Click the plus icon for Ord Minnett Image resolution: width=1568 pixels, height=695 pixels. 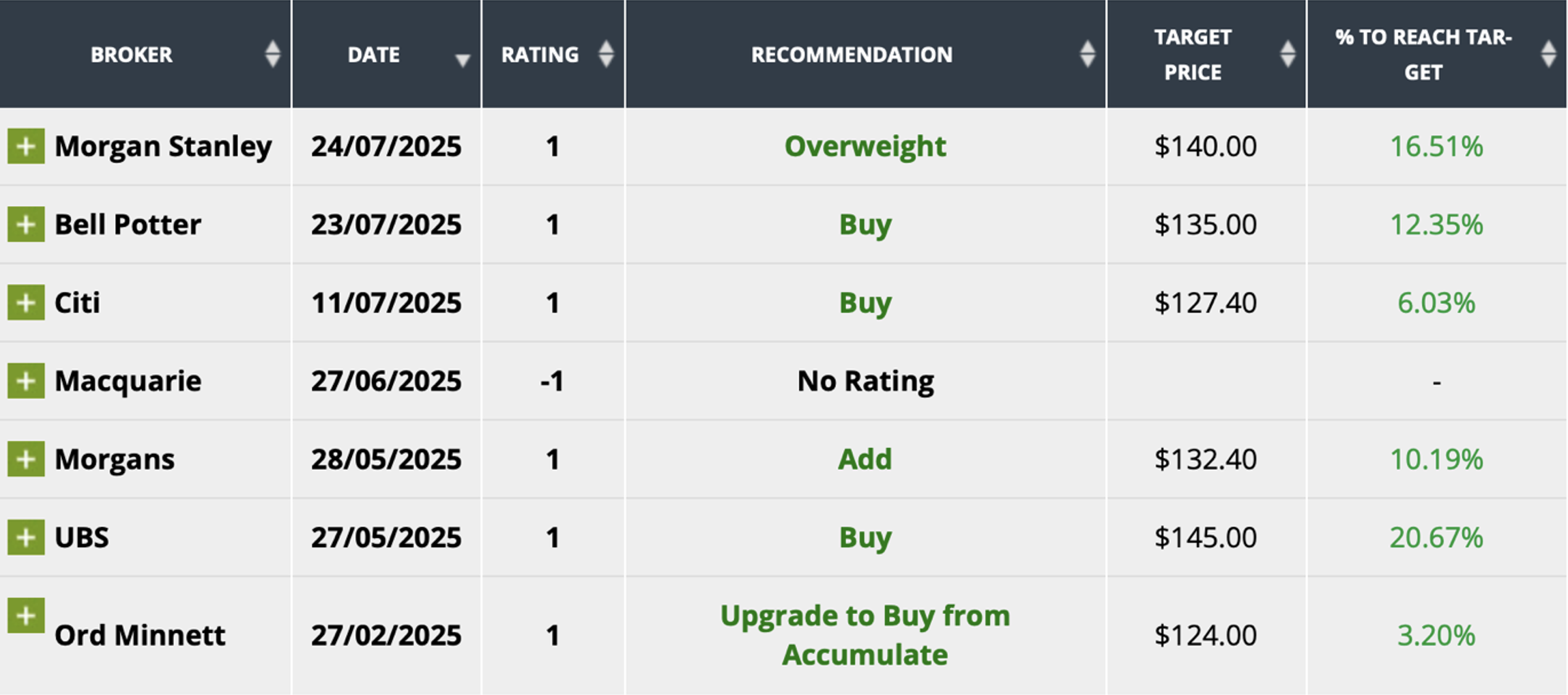point(26,616)
